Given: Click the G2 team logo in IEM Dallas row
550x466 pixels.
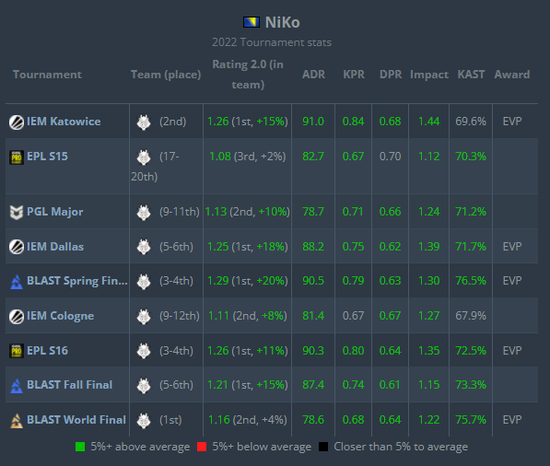Looking at the screenshot, I should [x=143, y=247].
